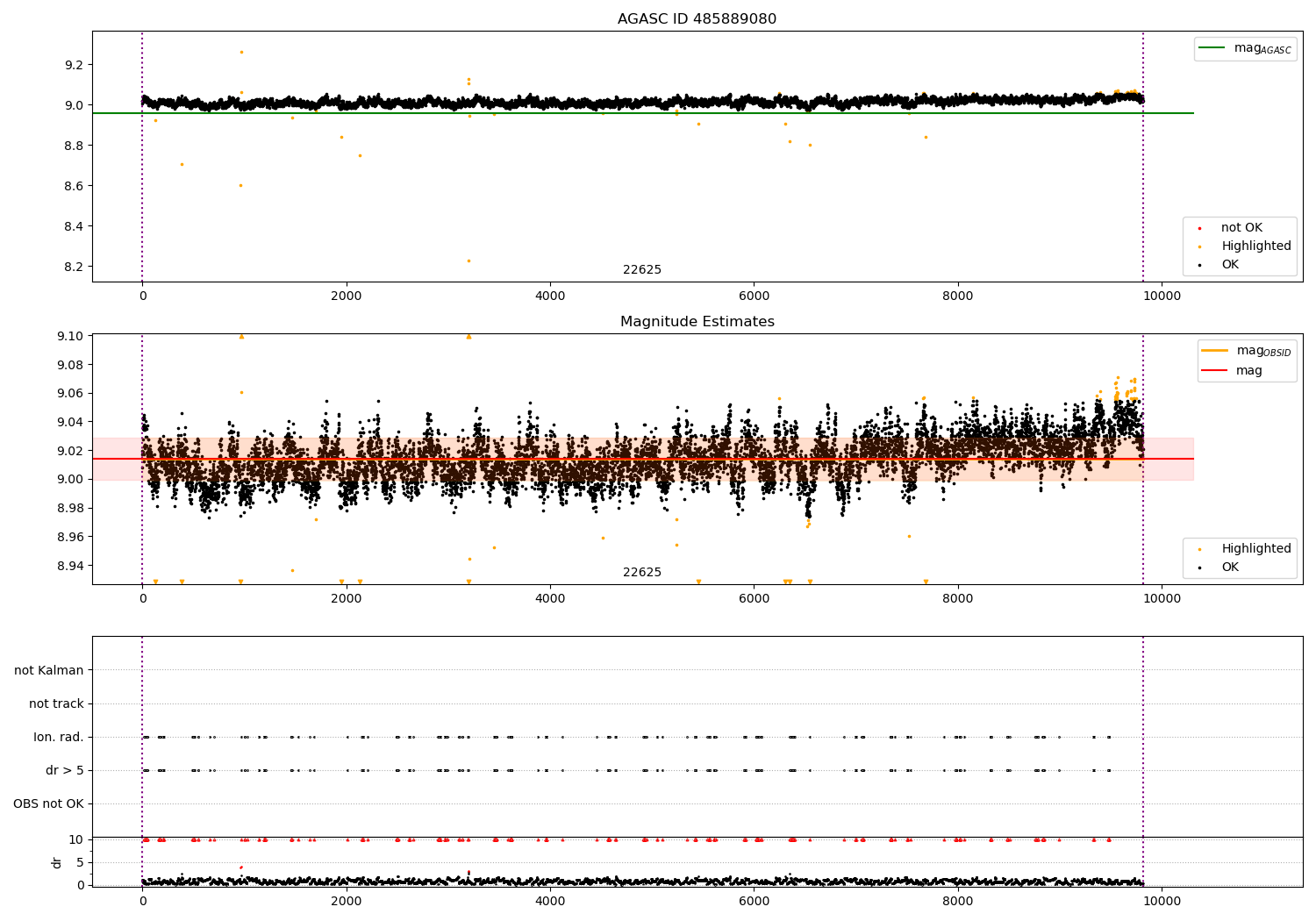
Task: Click the 9.02 y-tick of middle plot
Action: coord(69,451)
